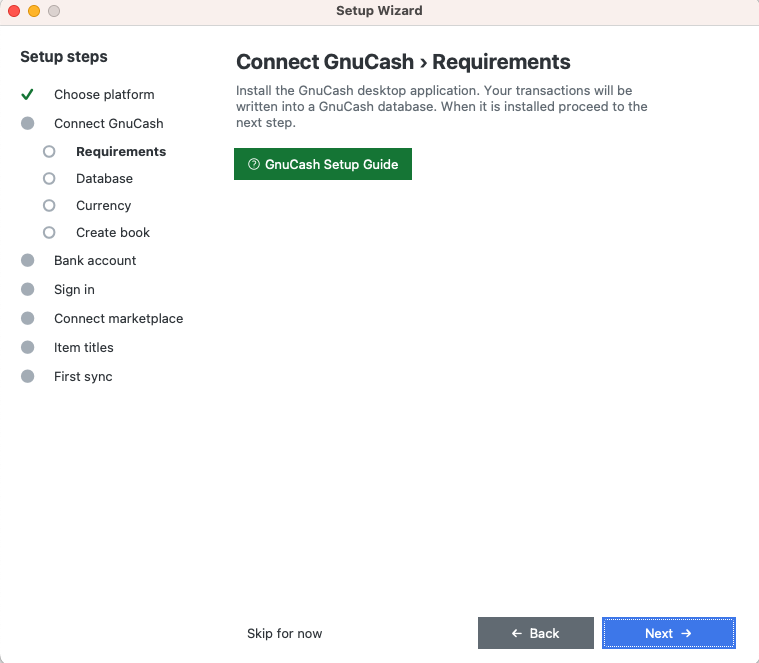759x663 pixels.
Task: Click Skip for now link
Action: [285, 633]
